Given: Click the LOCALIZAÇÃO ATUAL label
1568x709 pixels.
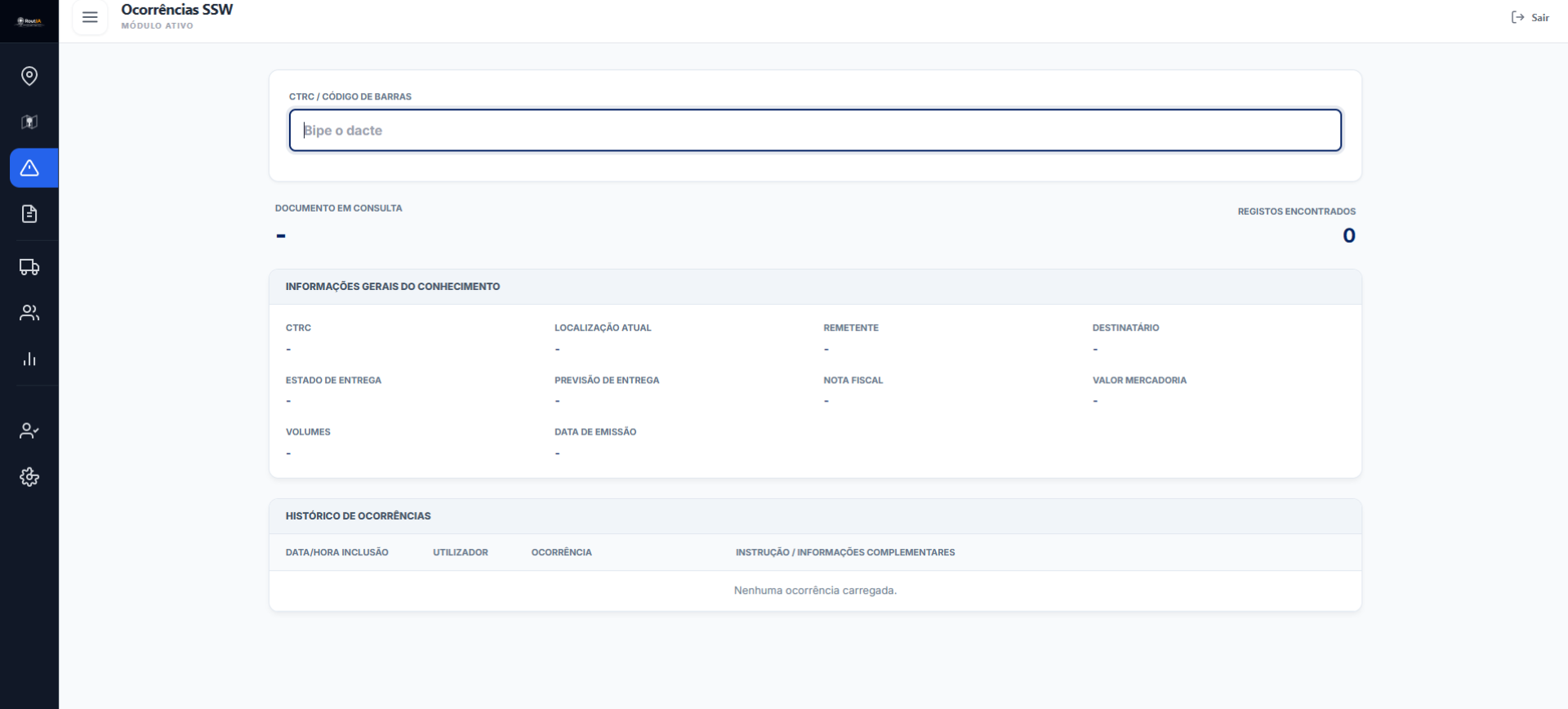Looking at the screenshot, I should [603, 328].
